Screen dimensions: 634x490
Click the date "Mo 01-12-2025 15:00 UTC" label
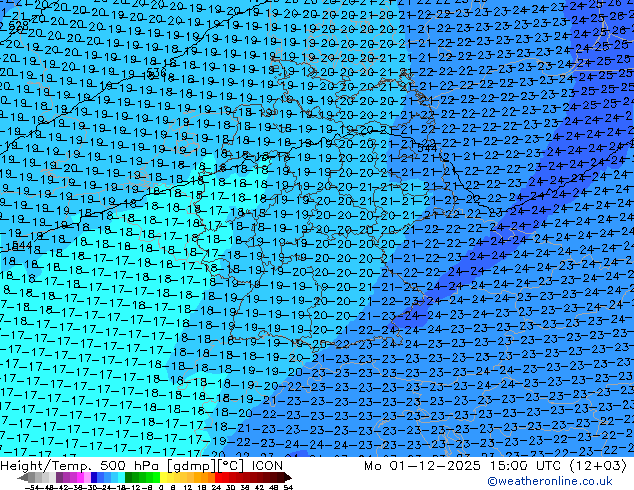point(463,466)
